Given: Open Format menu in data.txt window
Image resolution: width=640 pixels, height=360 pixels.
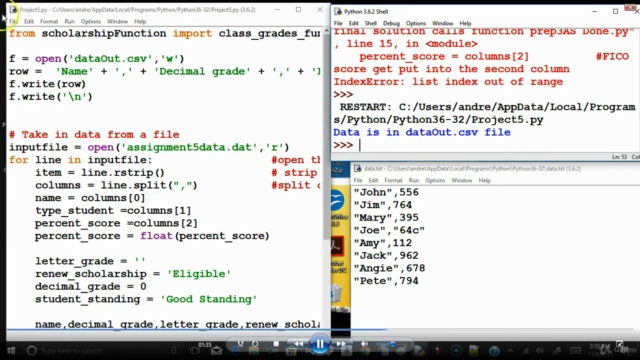Looking at the screenshot, I should point(393,180).
